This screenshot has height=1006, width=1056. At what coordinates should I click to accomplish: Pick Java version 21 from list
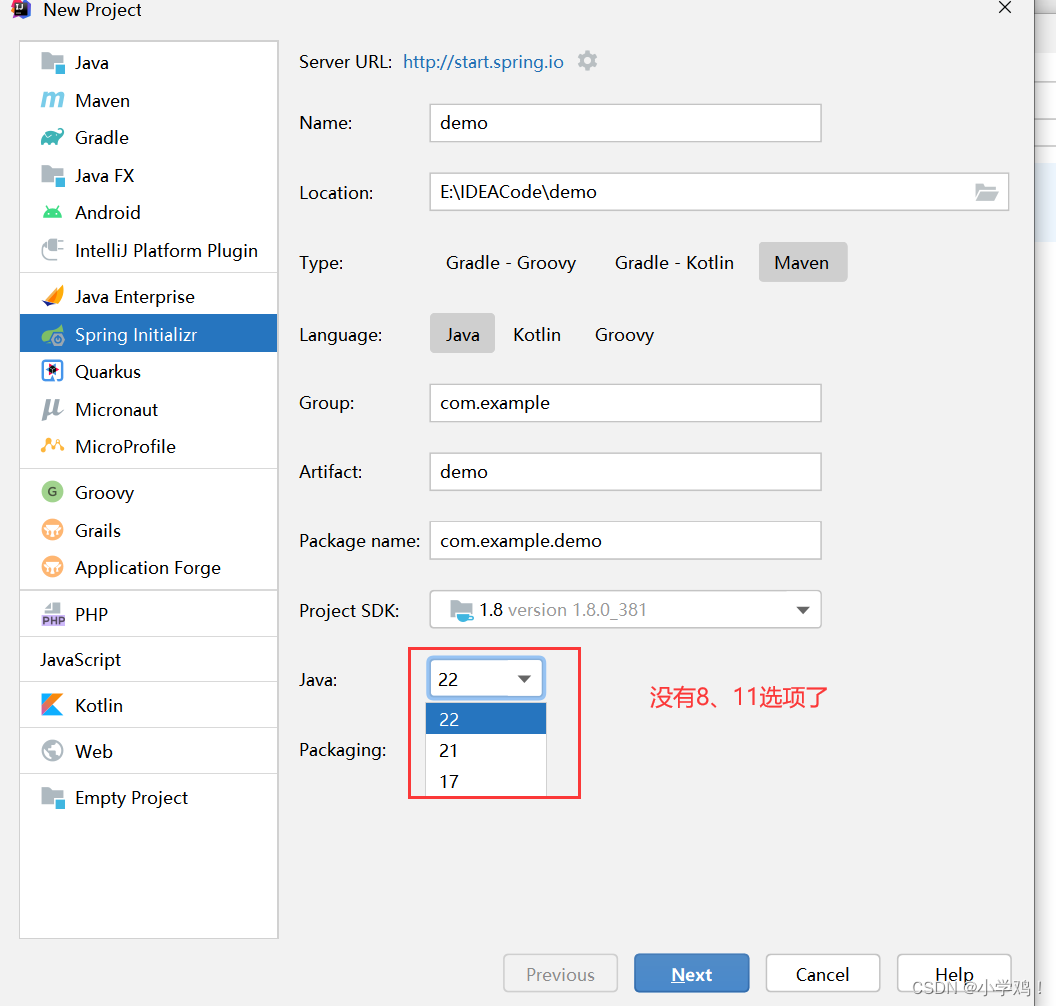point(486,750)
